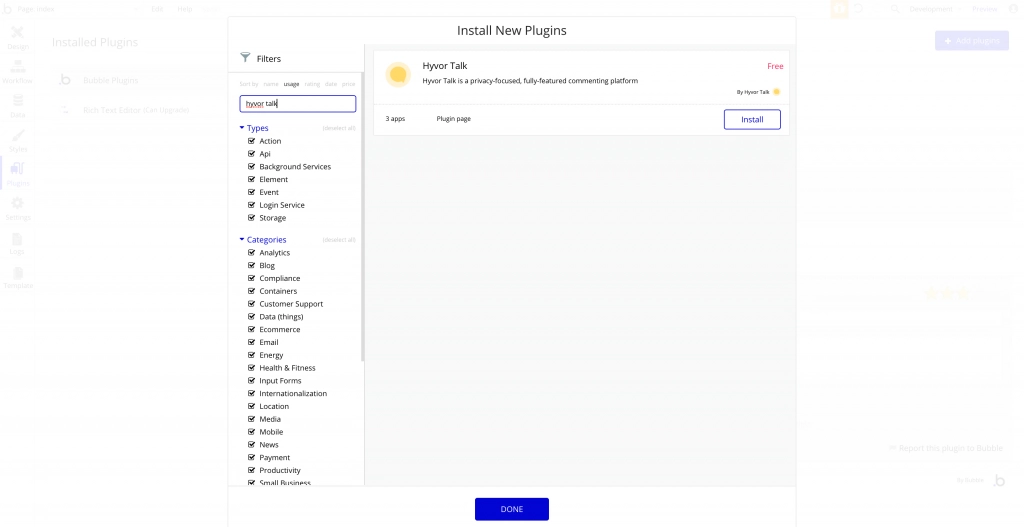This screenshot has width=1024, height=527.
Task: Toggle the Mobile category checkbox
Action: pyautogui.click(x=251, y=431)
